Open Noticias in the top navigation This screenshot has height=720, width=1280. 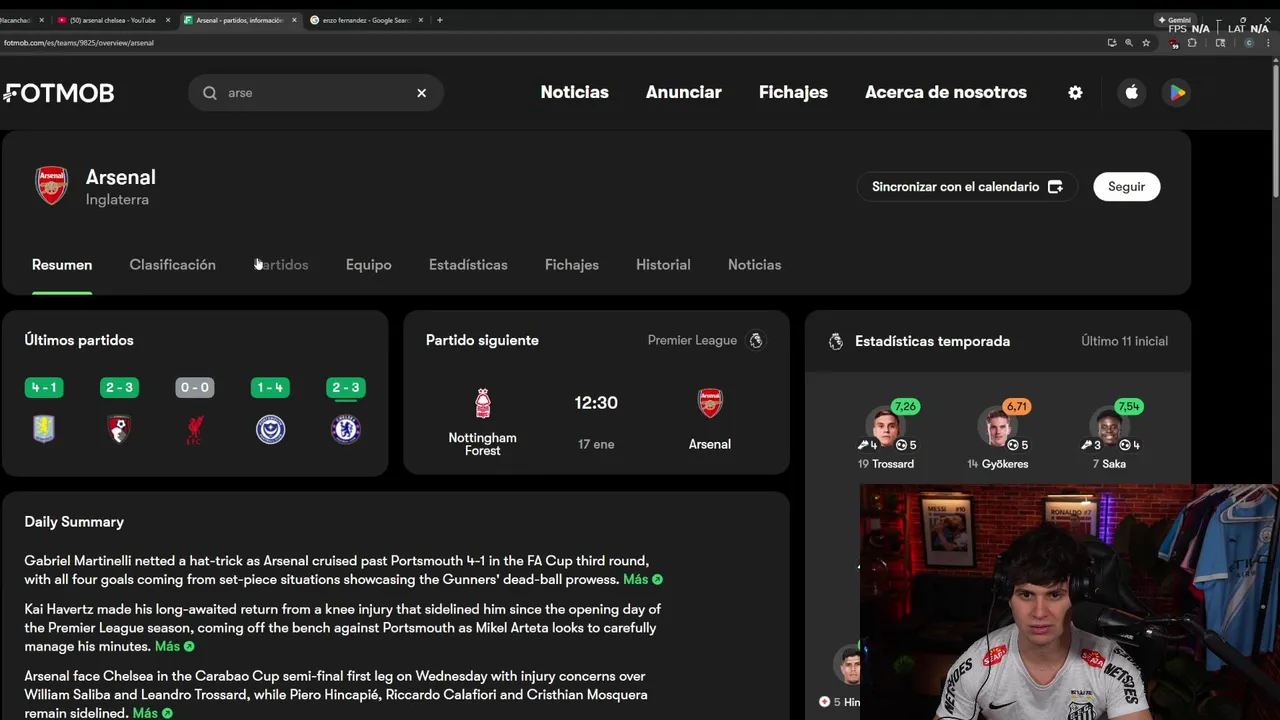(x=574, y=92)
